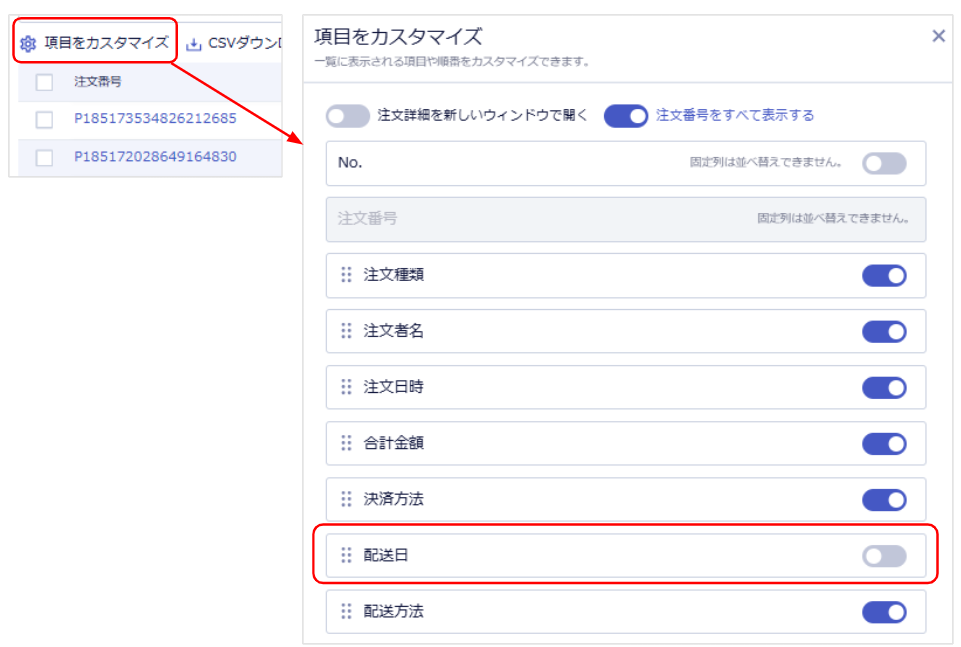
Task: Turn on 注文詳細を新しいウィンドウで開く toggle
Action: [348, 116]
